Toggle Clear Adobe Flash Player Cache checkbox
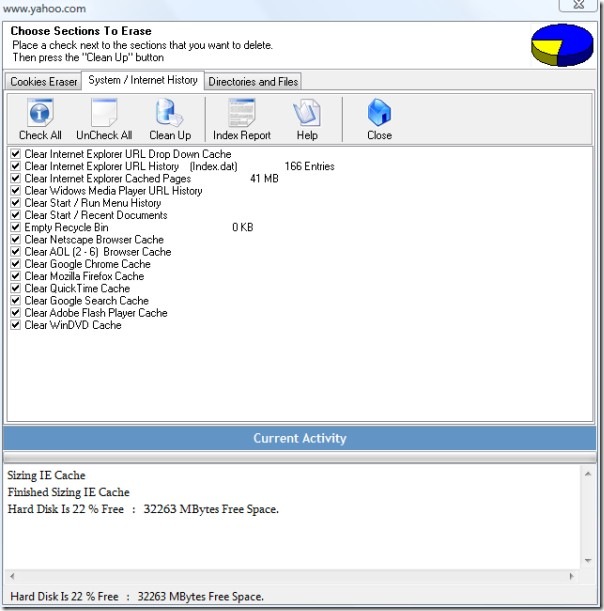This screenshot has height=611, width=604. [16, 313]
